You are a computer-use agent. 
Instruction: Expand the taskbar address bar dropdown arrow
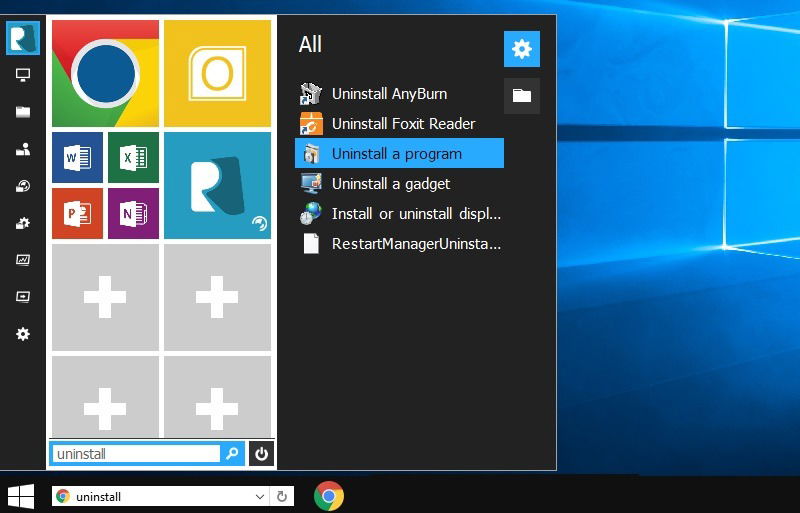260,496
